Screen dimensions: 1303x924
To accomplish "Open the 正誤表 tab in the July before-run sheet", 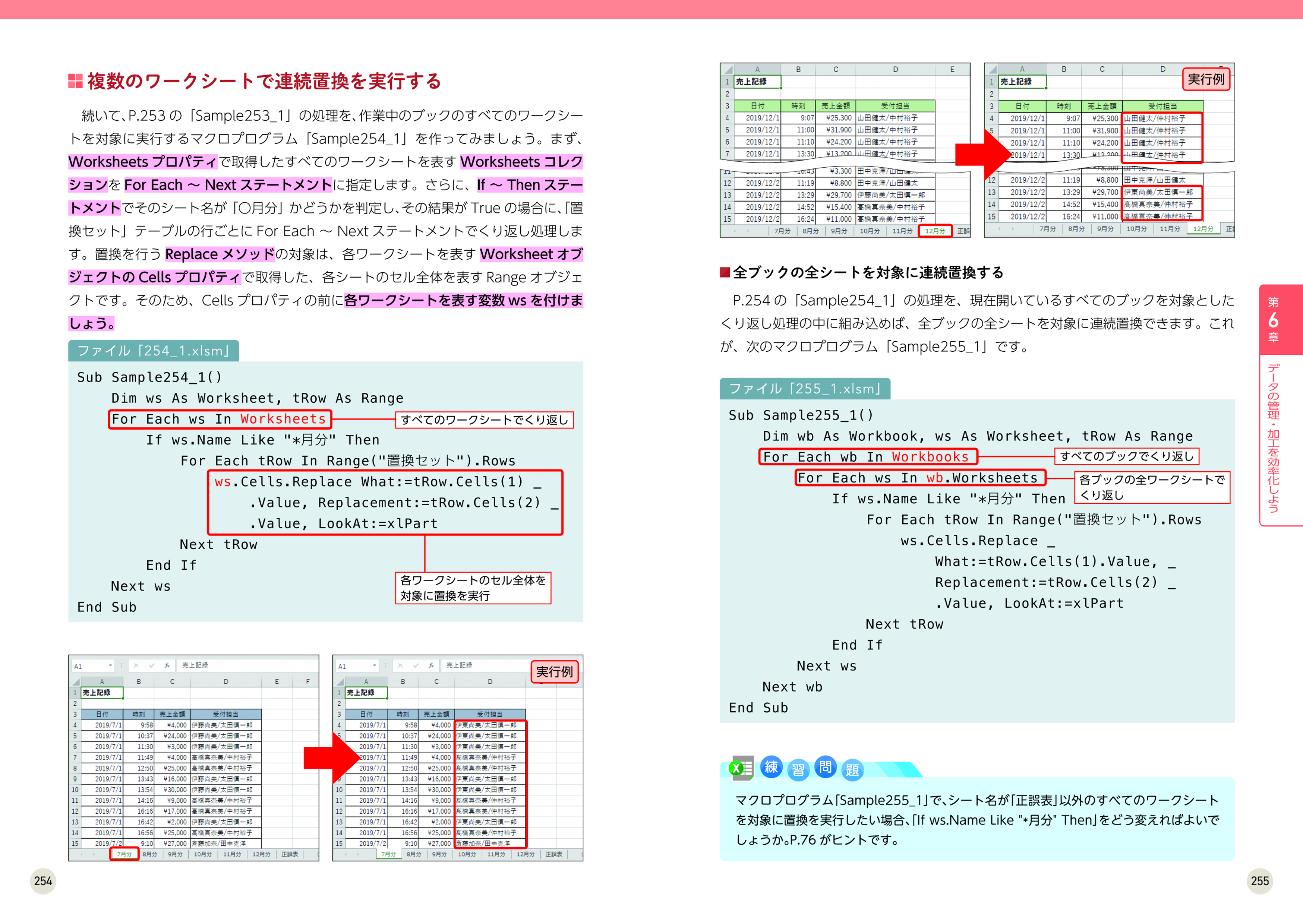I will pyautogui.click(x=290, y=854).
